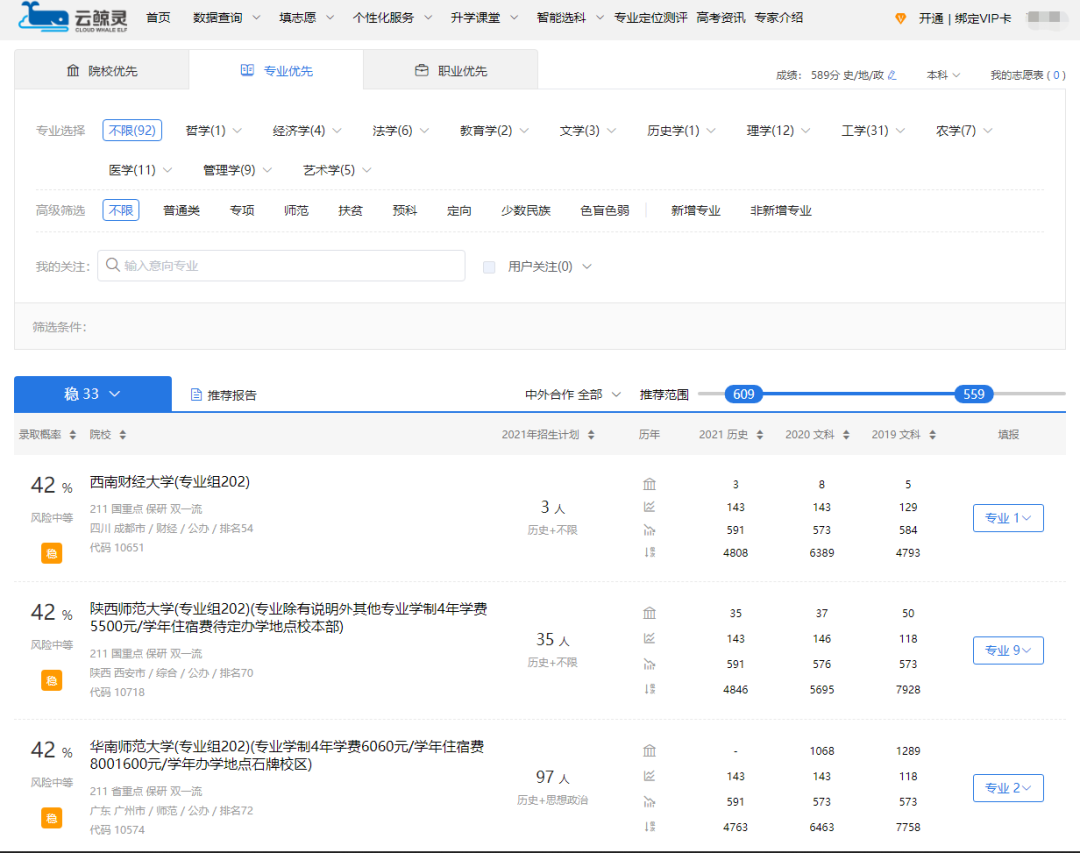Filter by 少数民族
The width and height of the screenshot is (1080, 853).
[x=526, y=211]
